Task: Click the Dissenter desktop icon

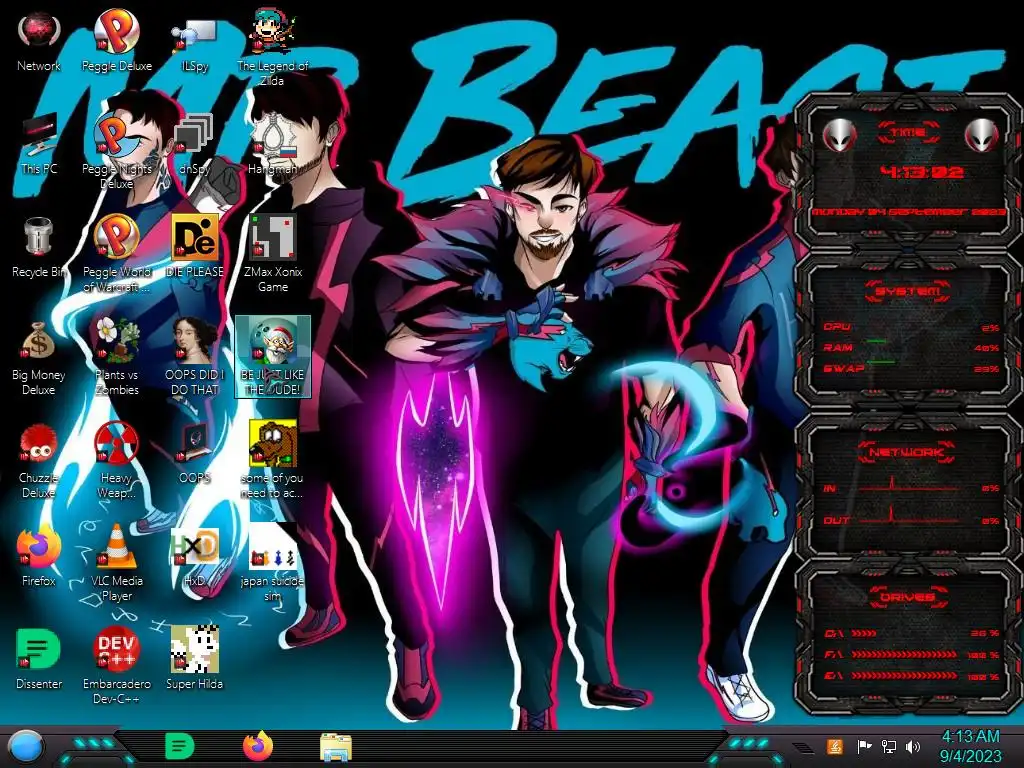Action: 39,660
